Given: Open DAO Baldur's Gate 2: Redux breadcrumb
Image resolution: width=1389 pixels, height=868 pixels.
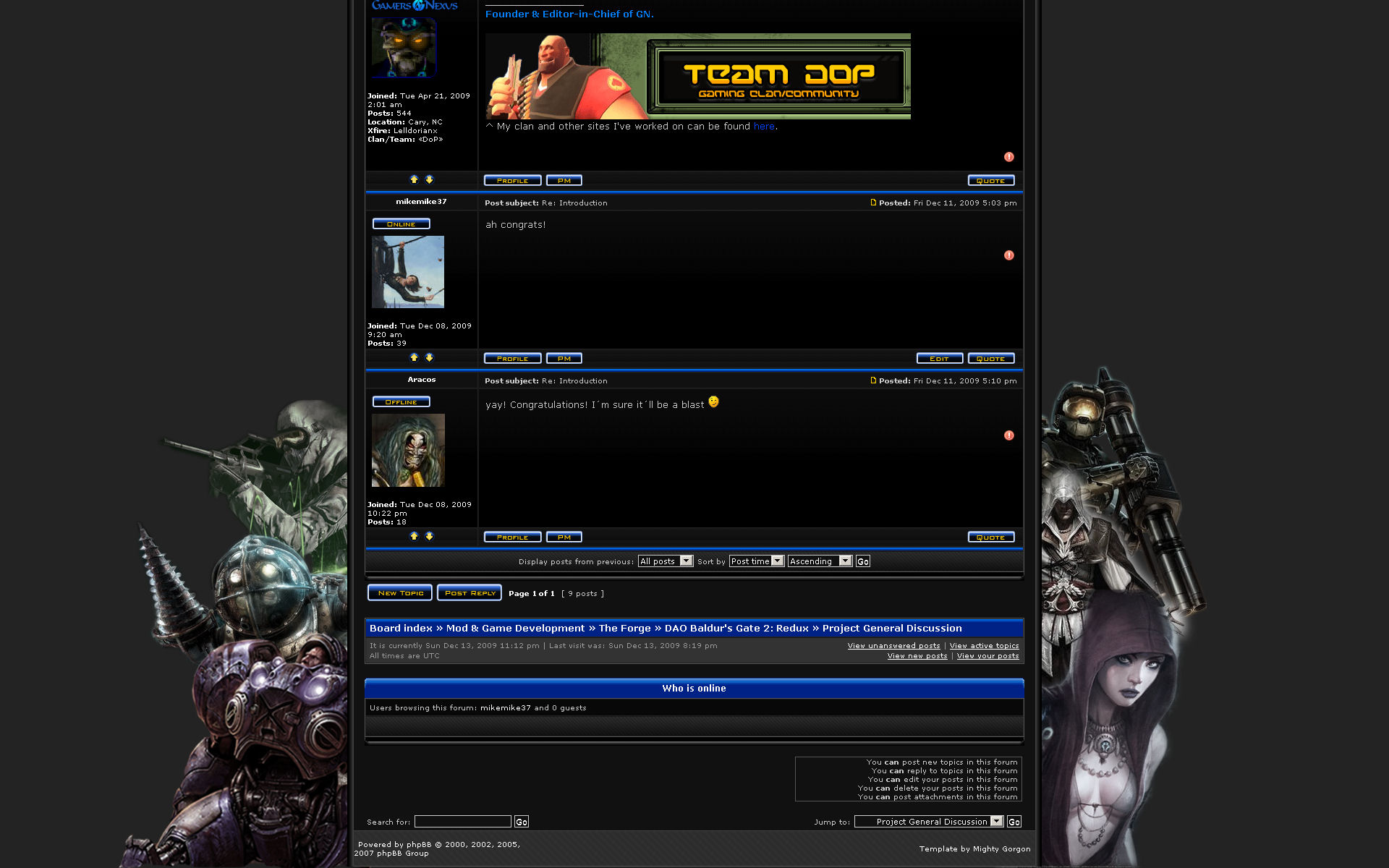Looking at the screenshot, I should coord(736,629).
